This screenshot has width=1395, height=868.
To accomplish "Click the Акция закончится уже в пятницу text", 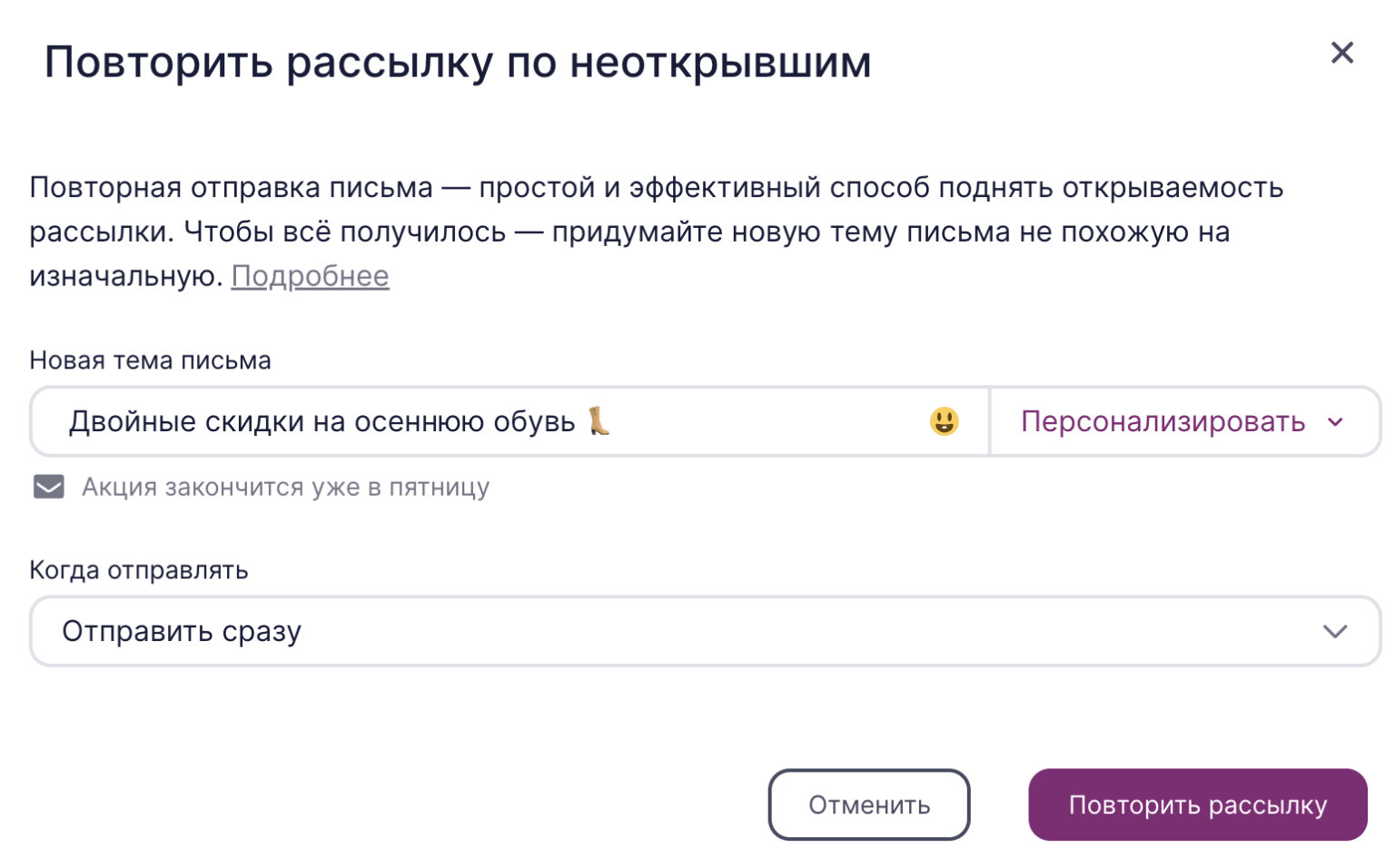I will pos(285,488).
